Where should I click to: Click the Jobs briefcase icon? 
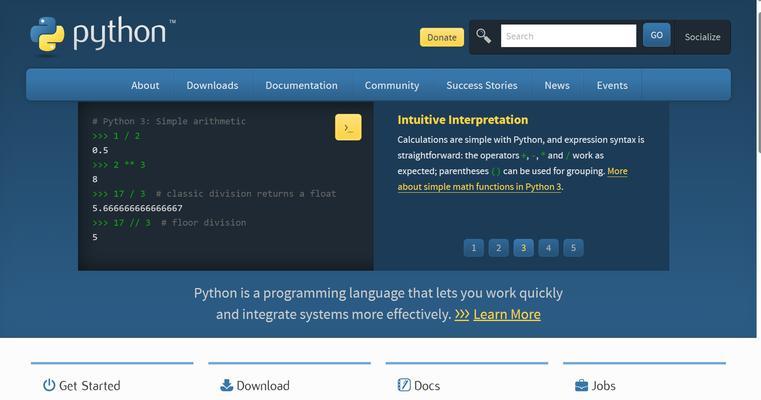(581, 385)
